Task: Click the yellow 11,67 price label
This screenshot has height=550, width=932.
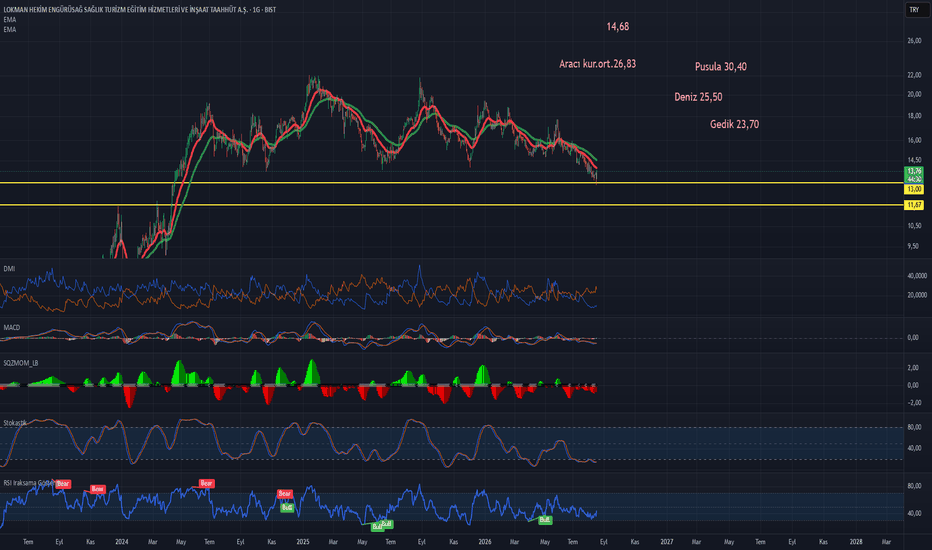Action: point(914,205)
